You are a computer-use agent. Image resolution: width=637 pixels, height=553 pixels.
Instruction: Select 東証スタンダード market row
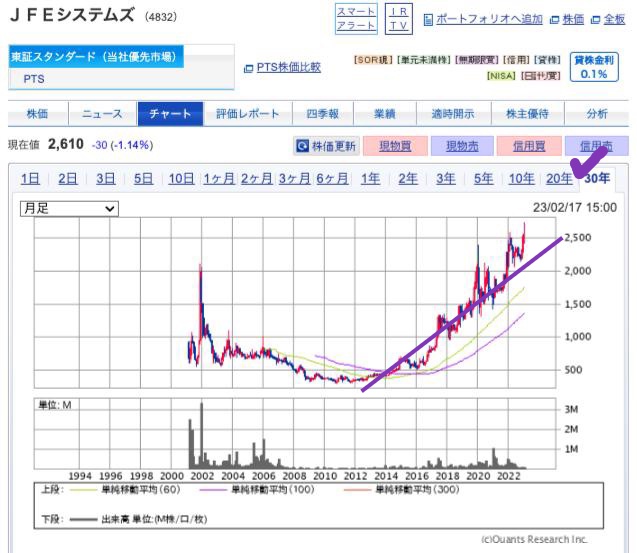coord(96,56)
